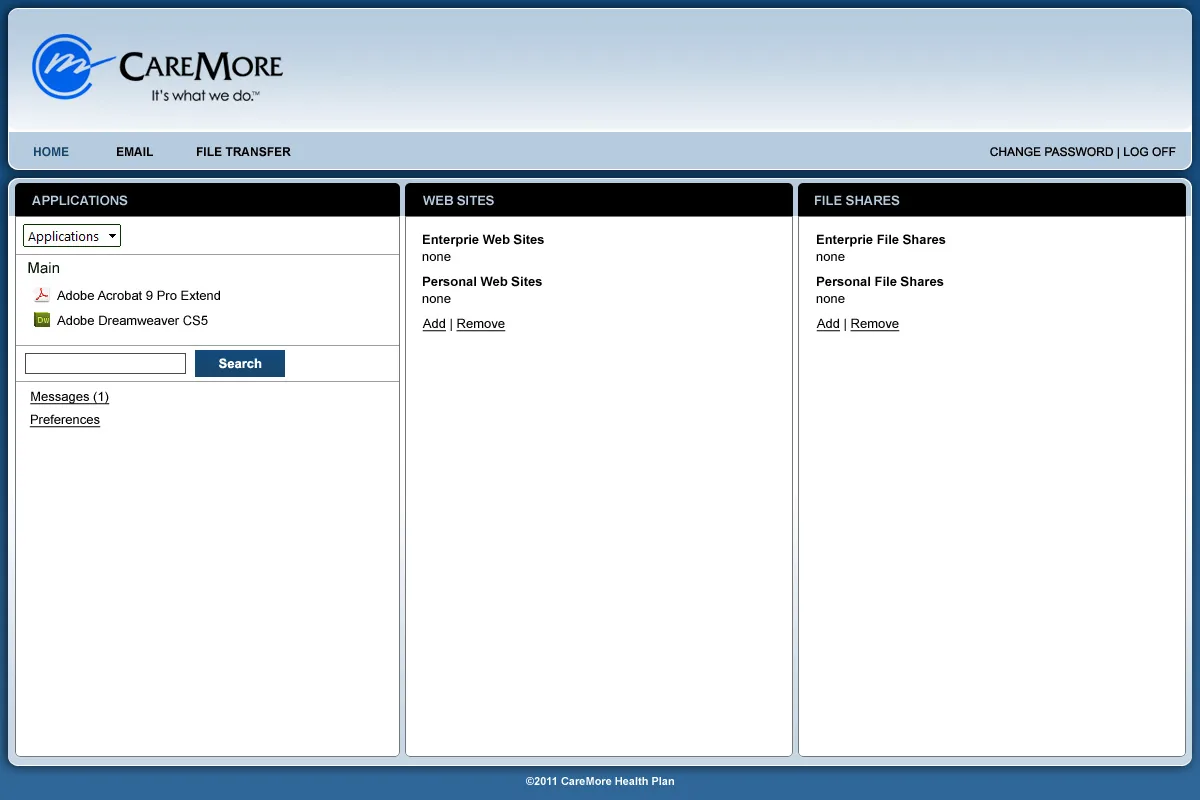Launch Adobe Dreamweaver CS5
The width and height of the screenshot is (1200, 800).
click(x=132, y=320)
